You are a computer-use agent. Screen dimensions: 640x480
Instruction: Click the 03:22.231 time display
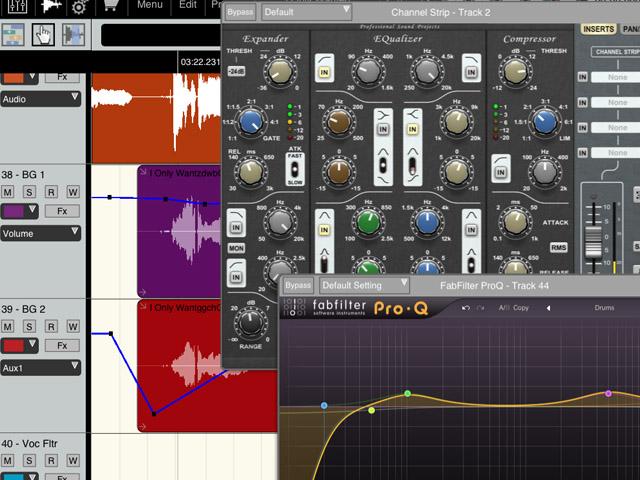click(200, 62)
